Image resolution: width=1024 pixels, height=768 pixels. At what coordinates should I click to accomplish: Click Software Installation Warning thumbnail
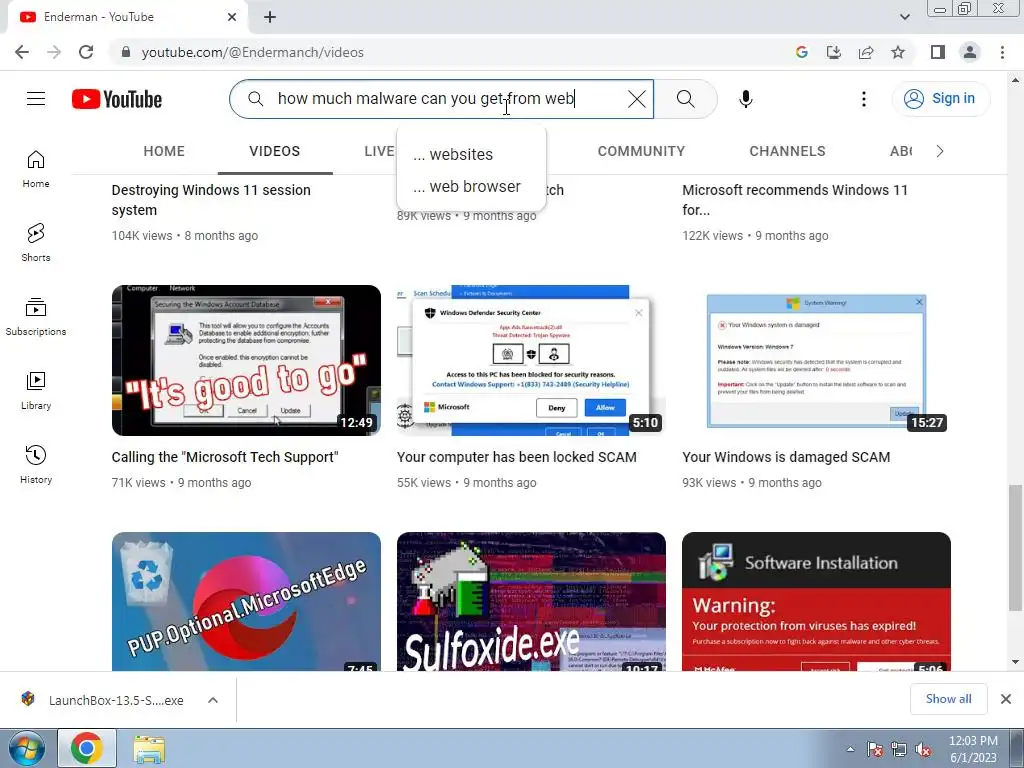click(x=816, y=601)
